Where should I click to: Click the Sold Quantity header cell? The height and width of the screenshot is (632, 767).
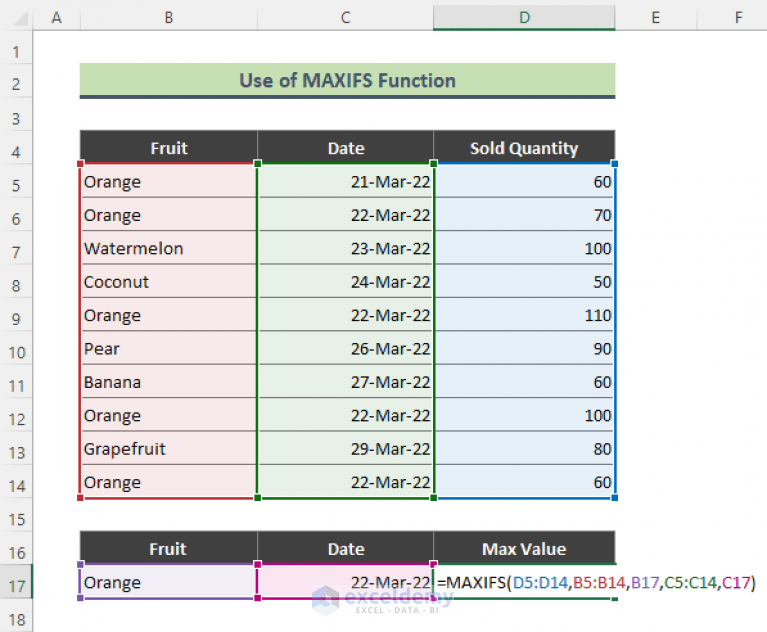coord(524,148)
